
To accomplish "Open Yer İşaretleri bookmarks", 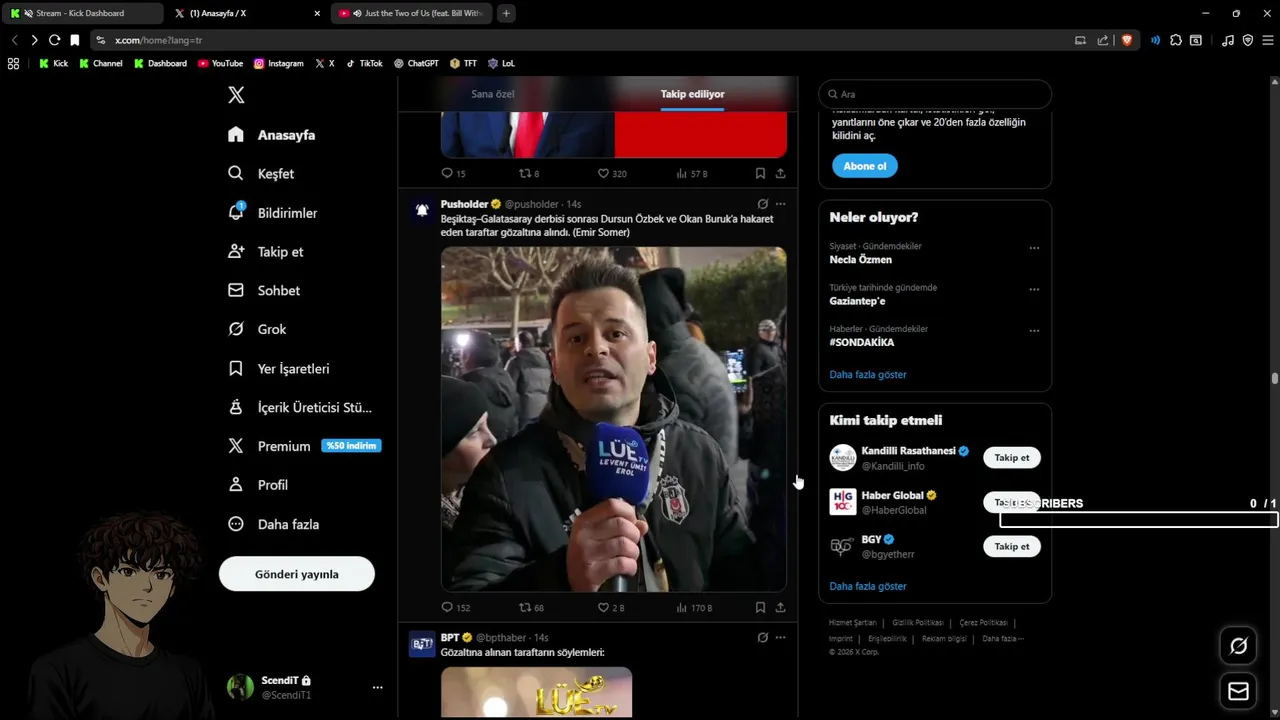I will (278, 369).
